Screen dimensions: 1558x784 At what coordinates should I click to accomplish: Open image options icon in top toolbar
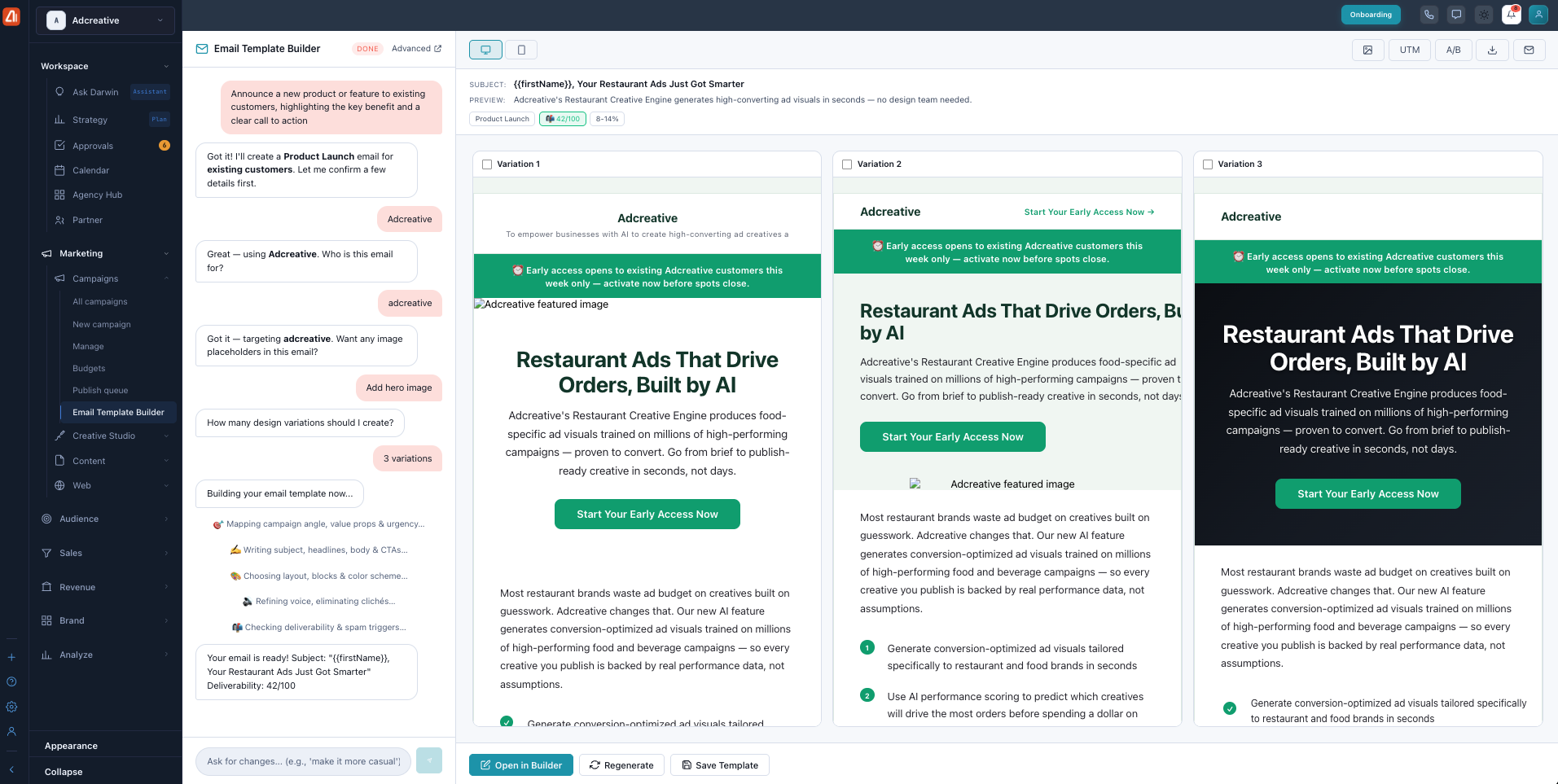1367,50
